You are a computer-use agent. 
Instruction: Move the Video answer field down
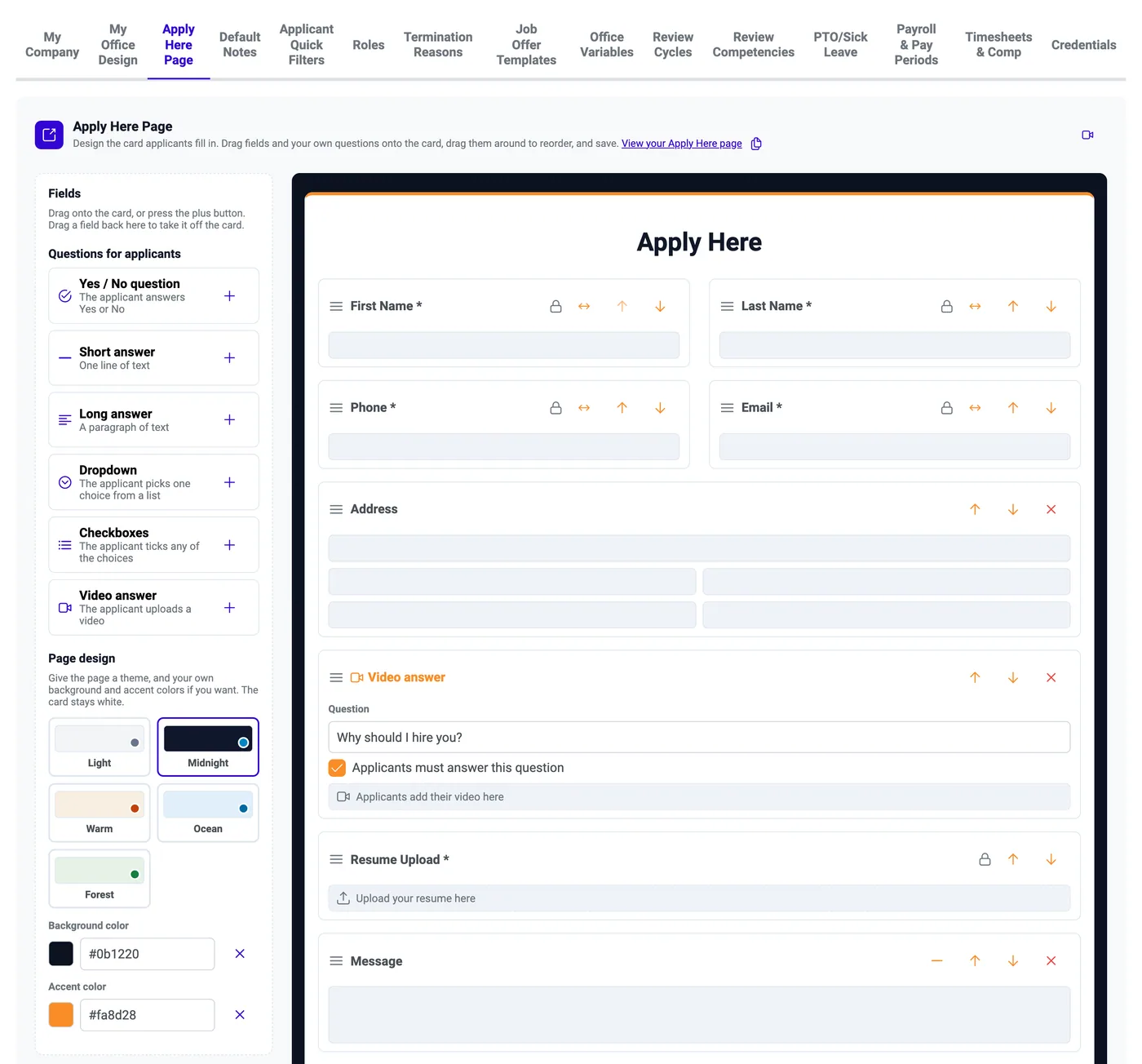point(1012,677)
